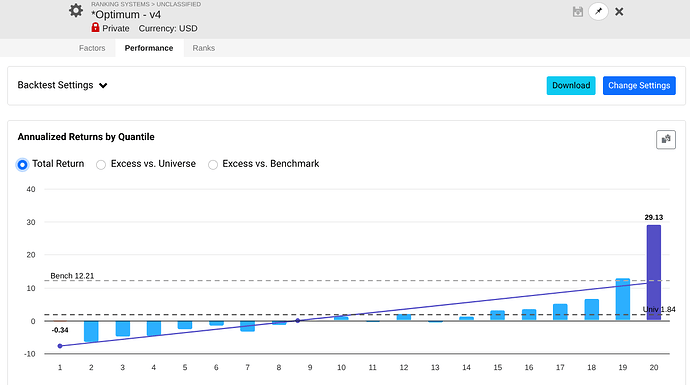Click the red Private lock icon
Viewport: 690px width, 385px height.
95,28
